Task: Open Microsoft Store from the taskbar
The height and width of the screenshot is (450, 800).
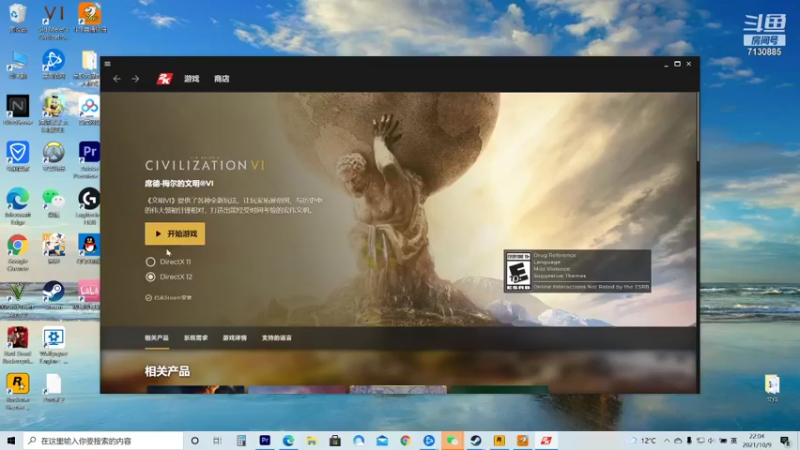Action: click(x=335, y=440)
